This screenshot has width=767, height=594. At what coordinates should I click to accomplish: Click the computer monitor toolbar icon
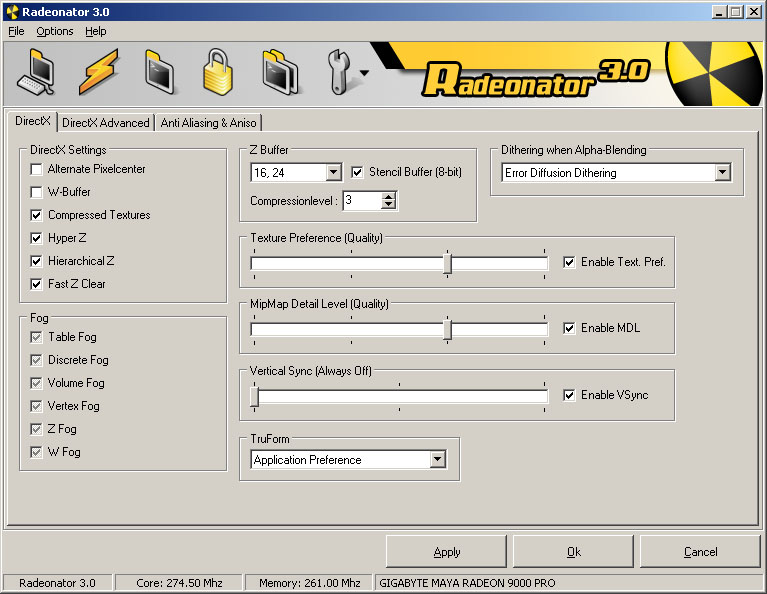tap(35, 72)
